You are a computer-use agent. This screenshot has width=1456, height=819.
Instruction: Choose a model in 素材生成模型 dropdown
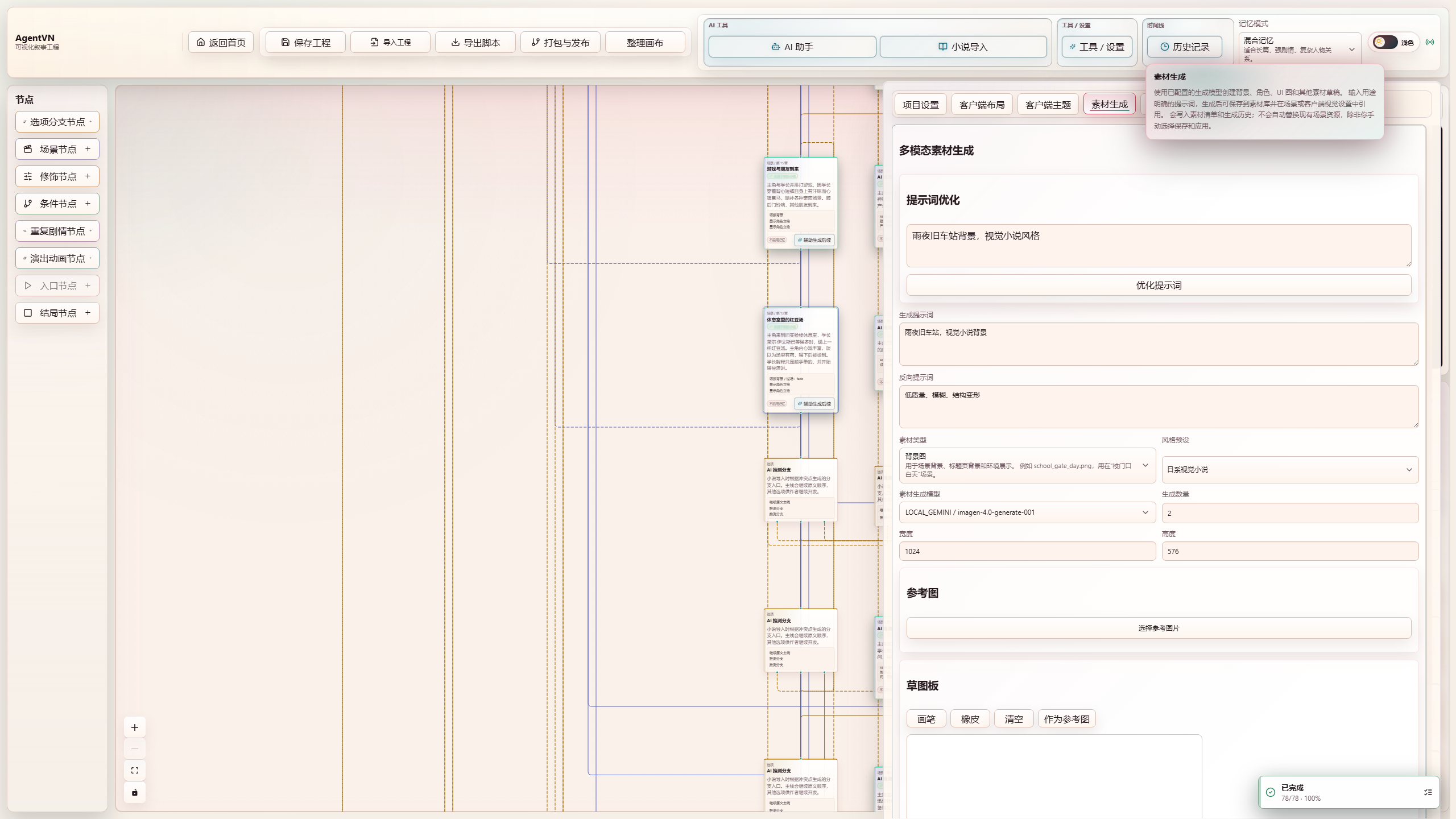pos(1027,512)
